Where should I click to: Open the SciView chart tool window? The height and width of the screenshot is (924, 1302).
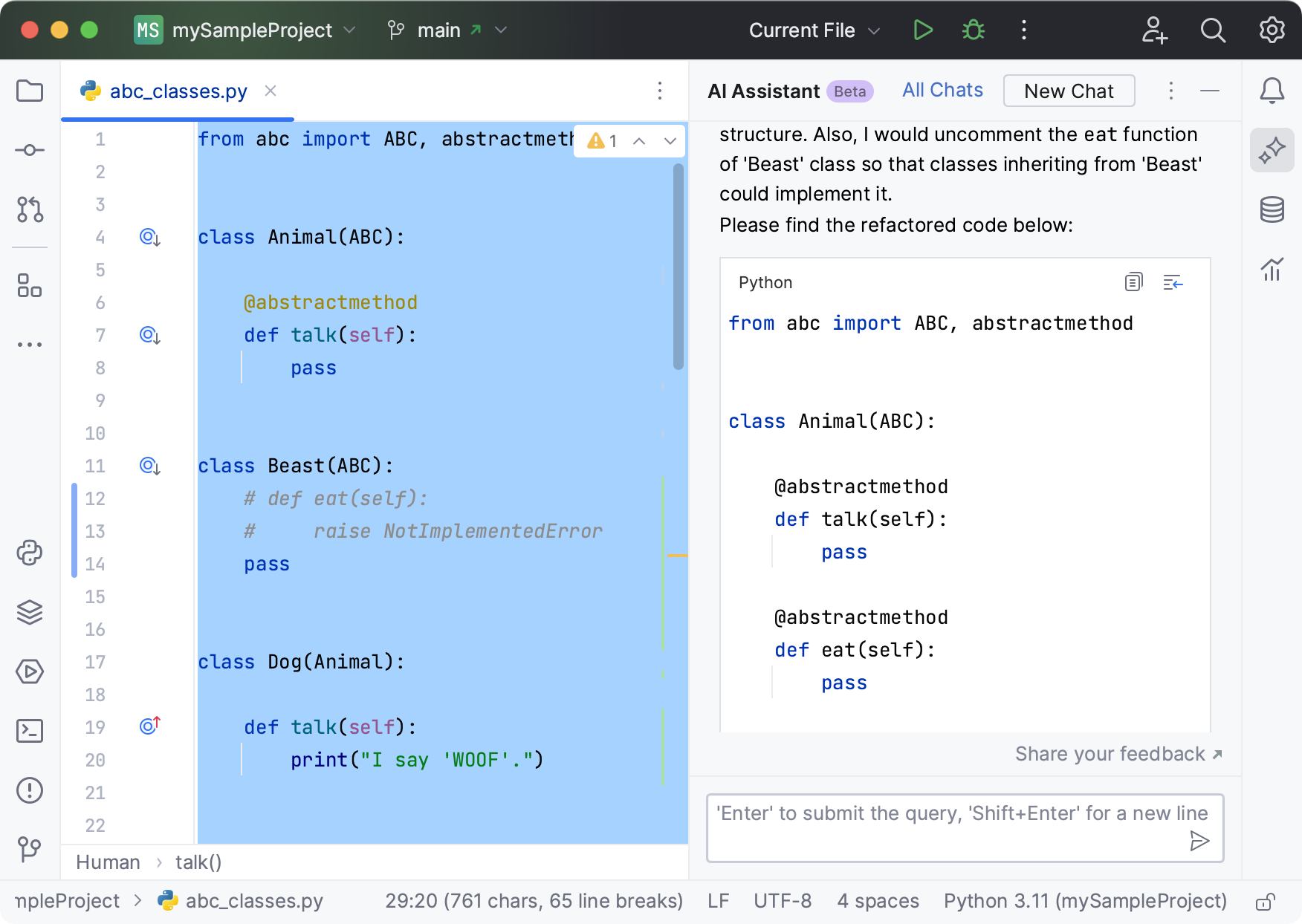pyautogui.click(x=1272, y=269)
